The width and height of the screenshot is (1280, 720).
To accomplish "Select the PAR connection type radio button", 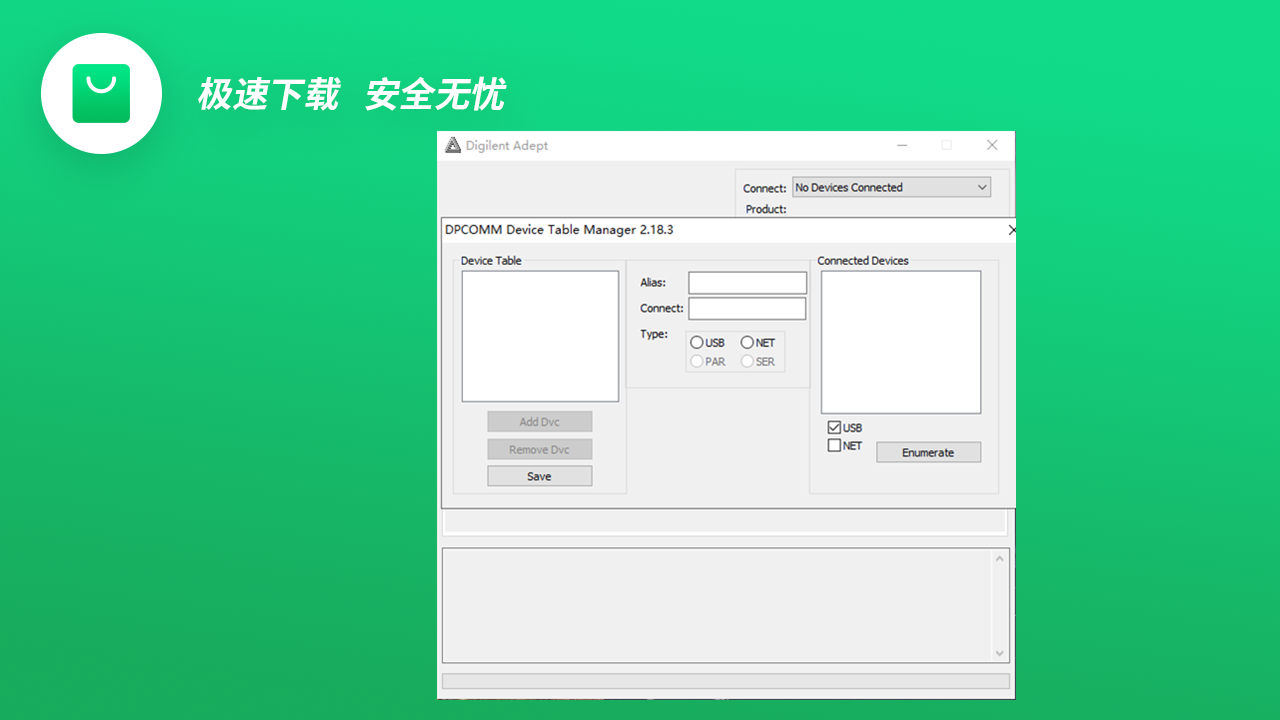I will point(696,361).
